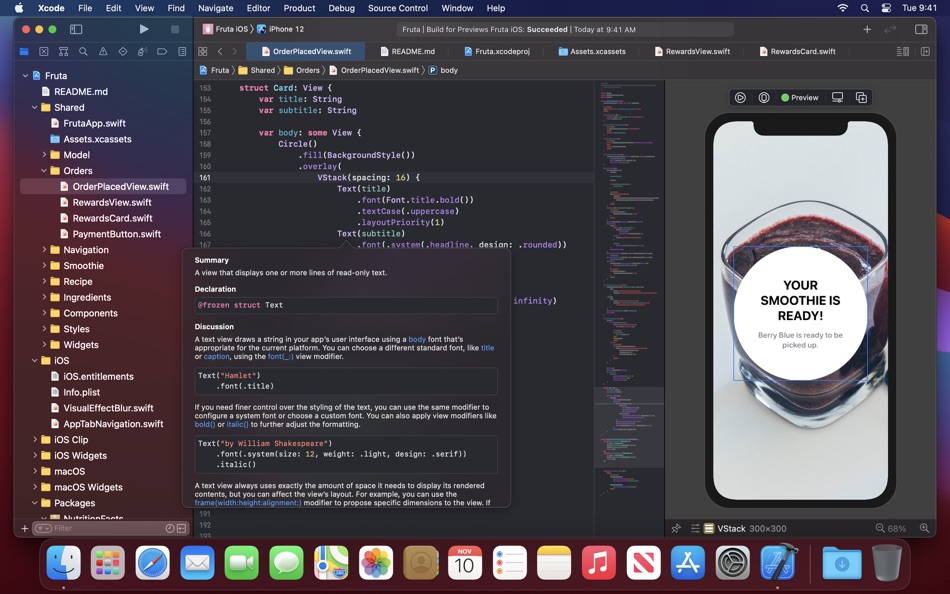The image size is (950, 594).
Task: Click the Live Preview play button
Action: pyautogui.click(x=740, y=96)
